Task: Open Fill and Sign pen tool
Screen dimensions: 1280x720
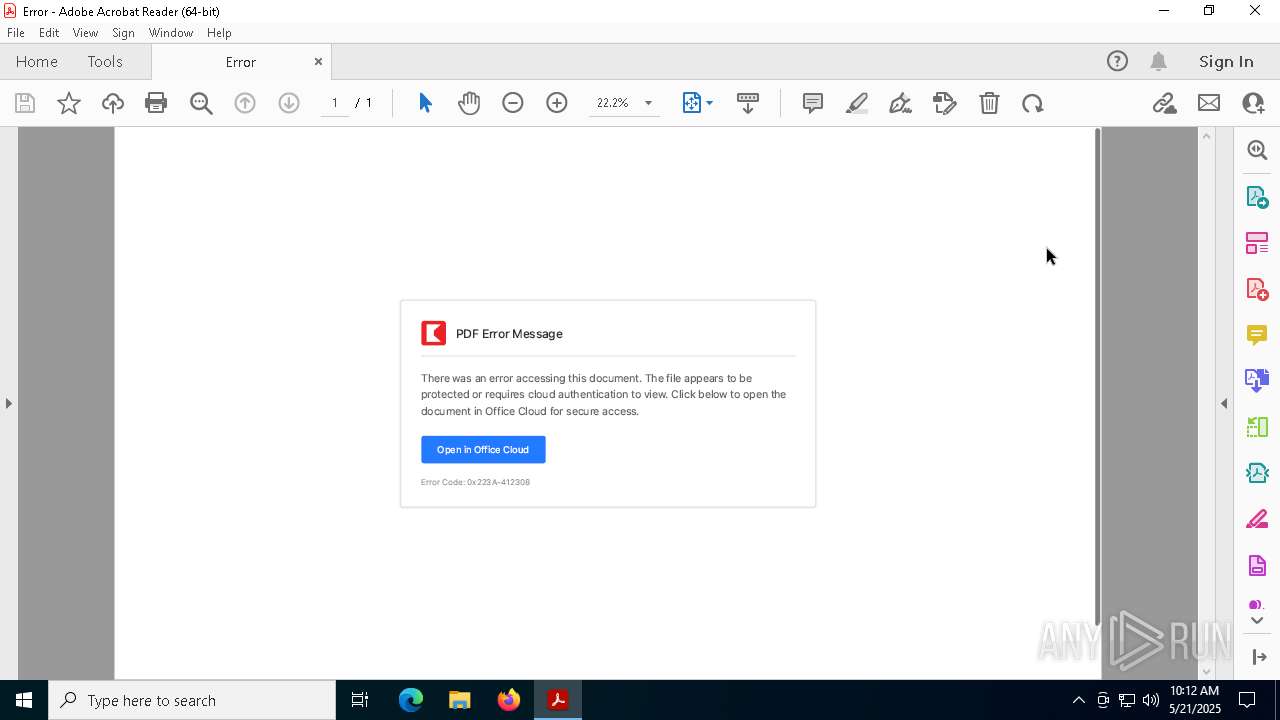Action: point(900,103)
